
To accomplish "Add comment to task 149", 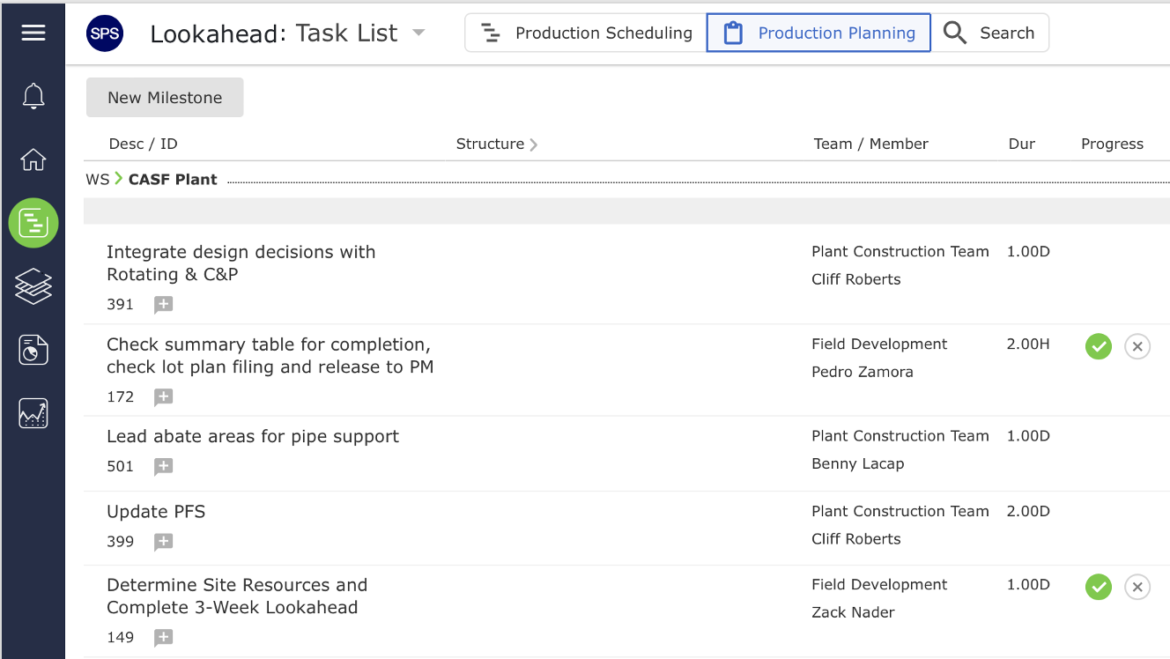I will pyautogui.click(x=163, y=637).
